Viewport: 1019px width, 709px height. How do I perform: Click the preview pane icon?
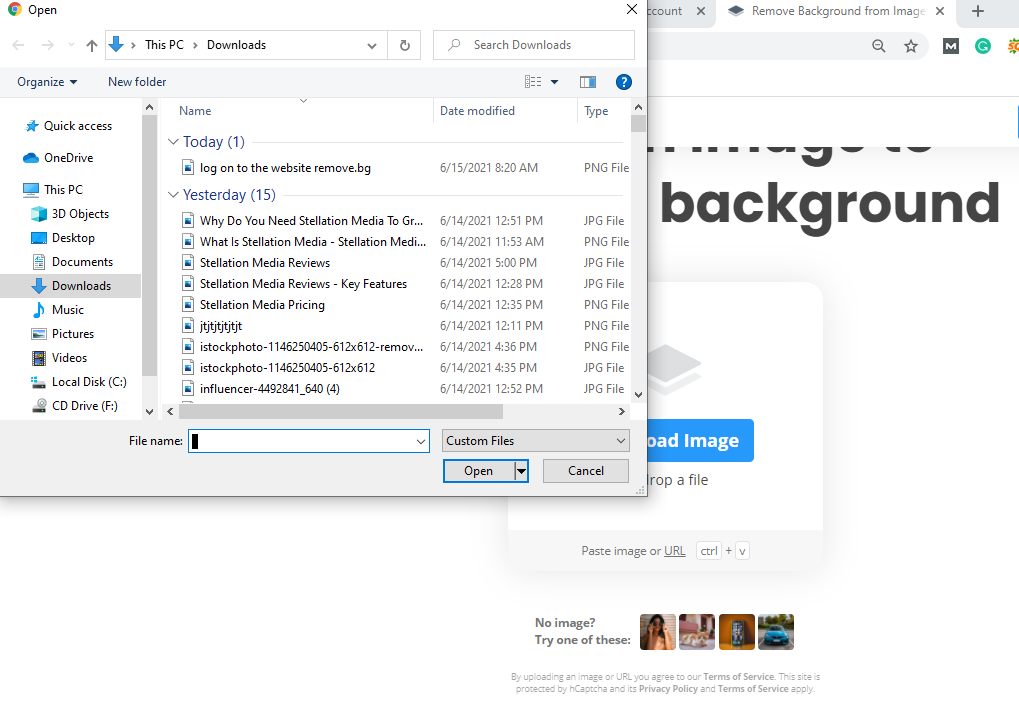[x=588, y=82]
